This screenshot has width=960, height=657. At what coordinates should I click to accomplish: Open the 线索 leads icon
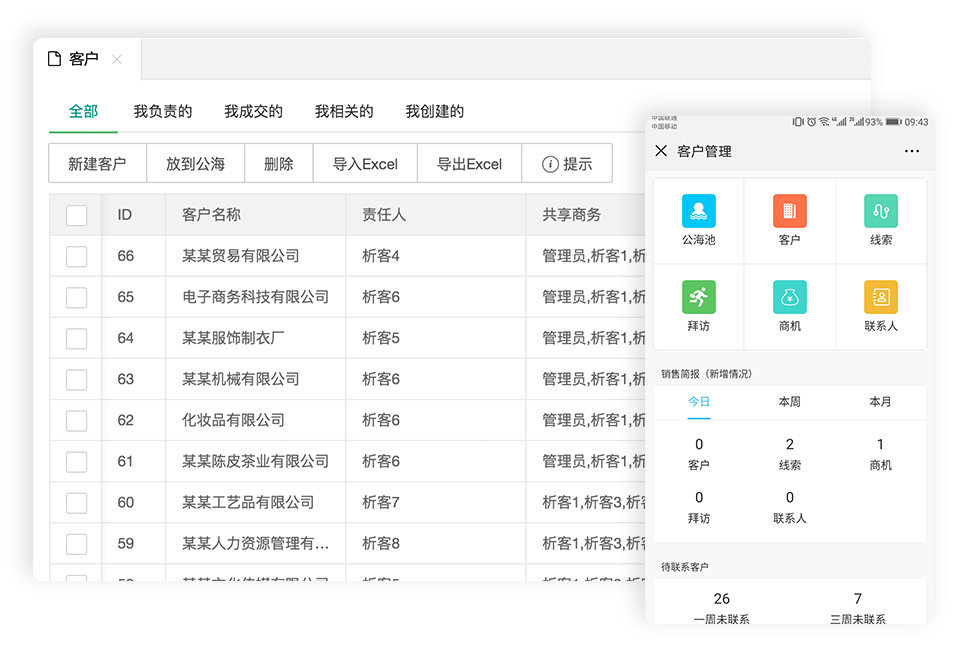coord(880,211)
